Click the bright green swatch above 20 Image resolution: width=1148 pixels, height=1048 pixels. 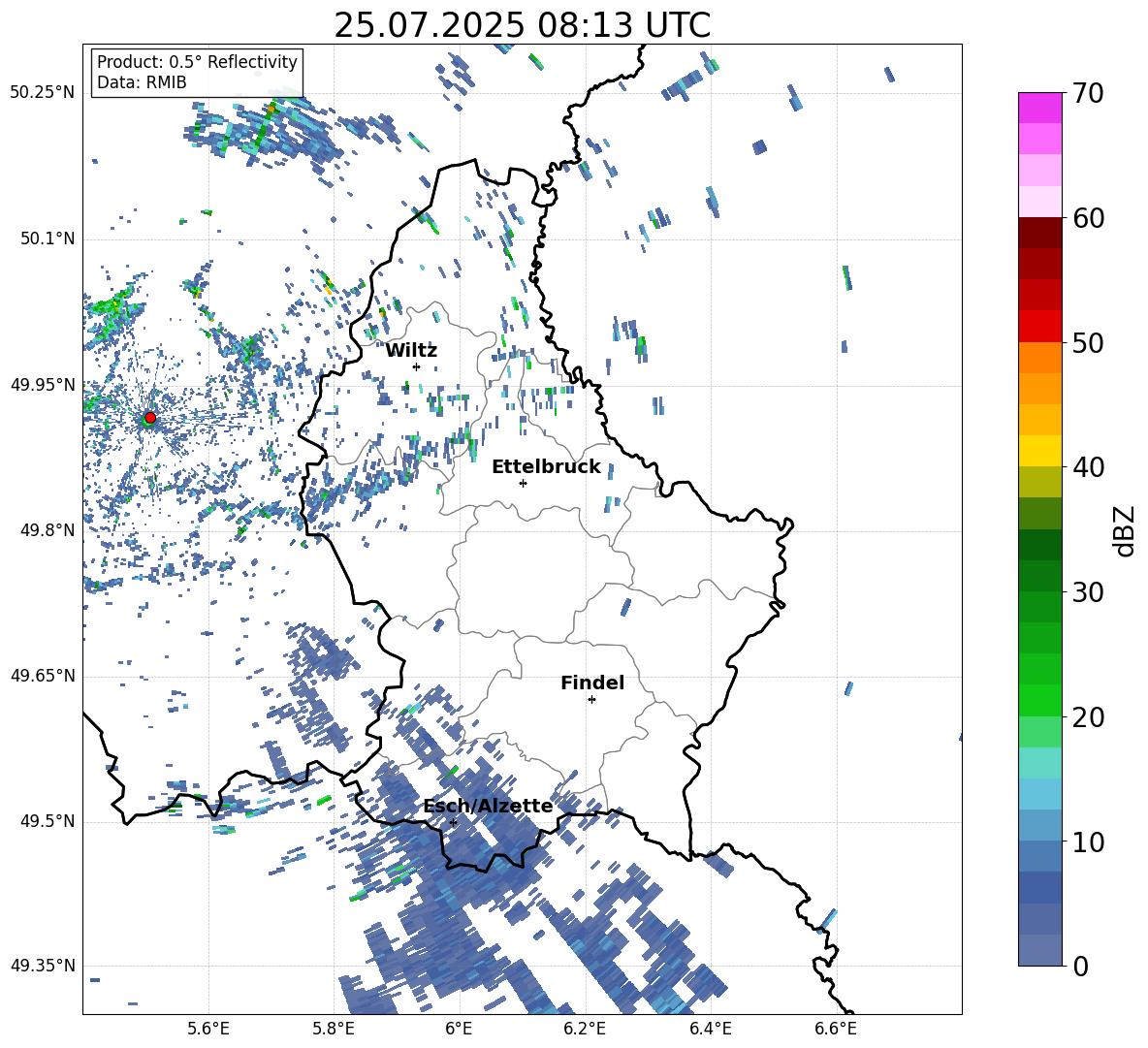click(1039, 700)
